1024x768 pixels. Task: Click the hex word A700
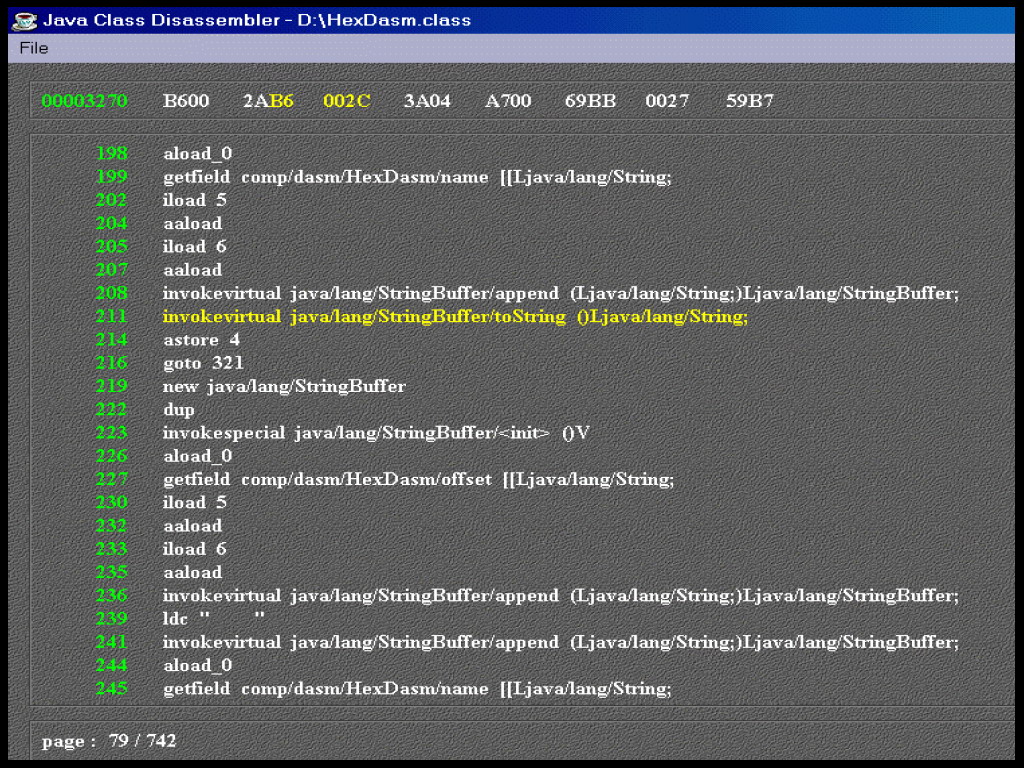click(x=508, y=101)
